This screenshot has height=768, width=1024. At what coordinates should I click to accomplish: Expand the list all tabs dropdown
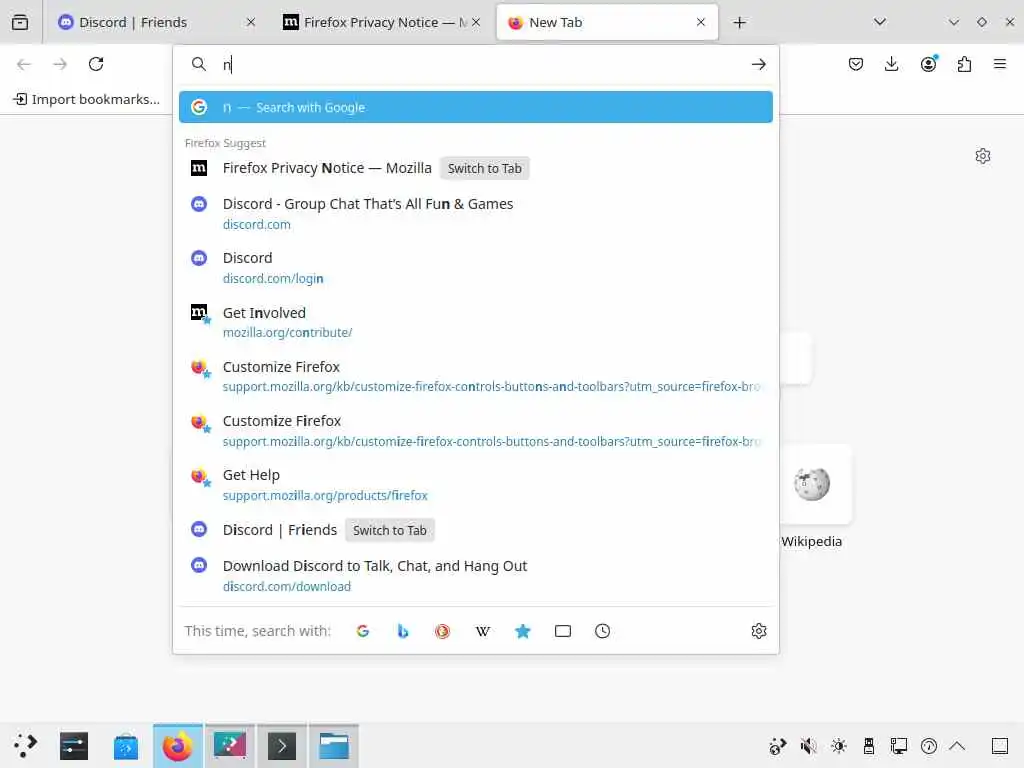tap(880, 22)
